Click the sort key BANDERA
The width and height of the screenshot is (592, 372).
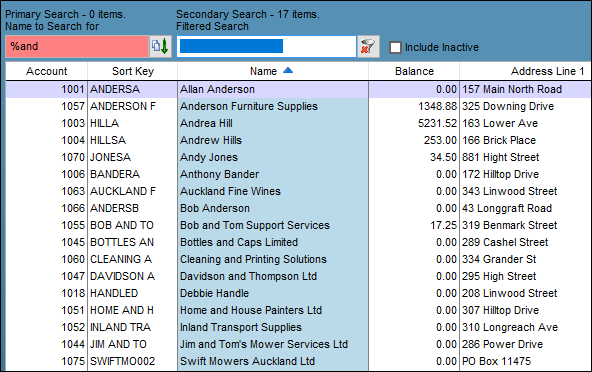115,174
